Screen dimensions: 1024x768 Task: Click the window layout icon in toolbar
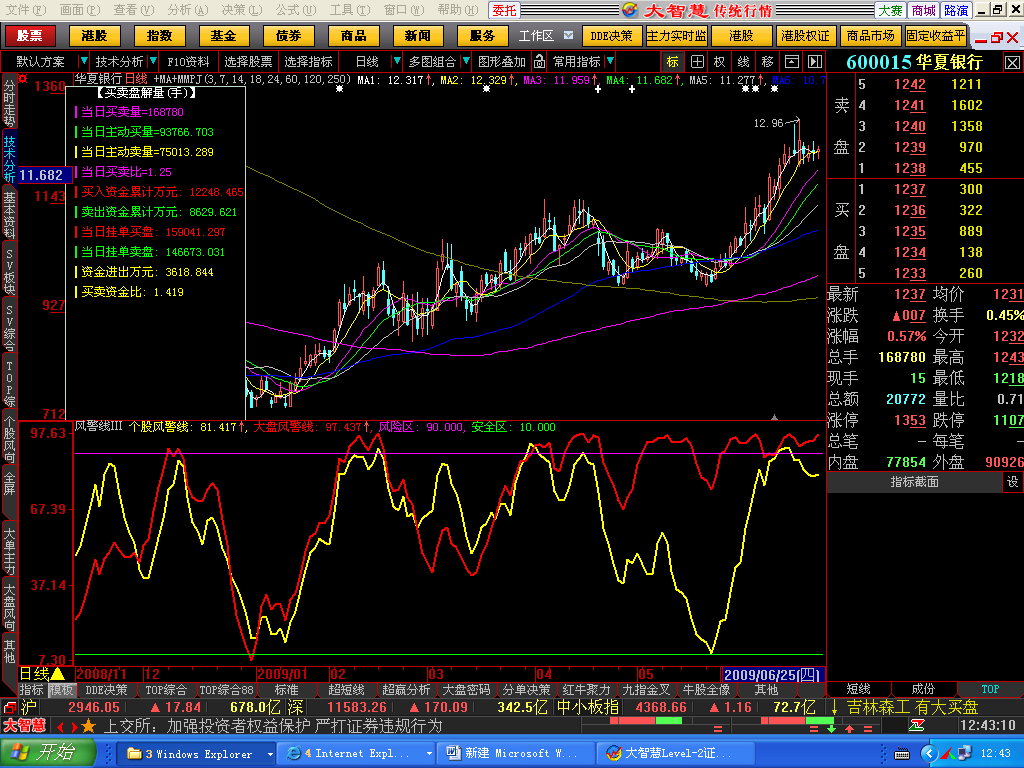pos(792,62)
